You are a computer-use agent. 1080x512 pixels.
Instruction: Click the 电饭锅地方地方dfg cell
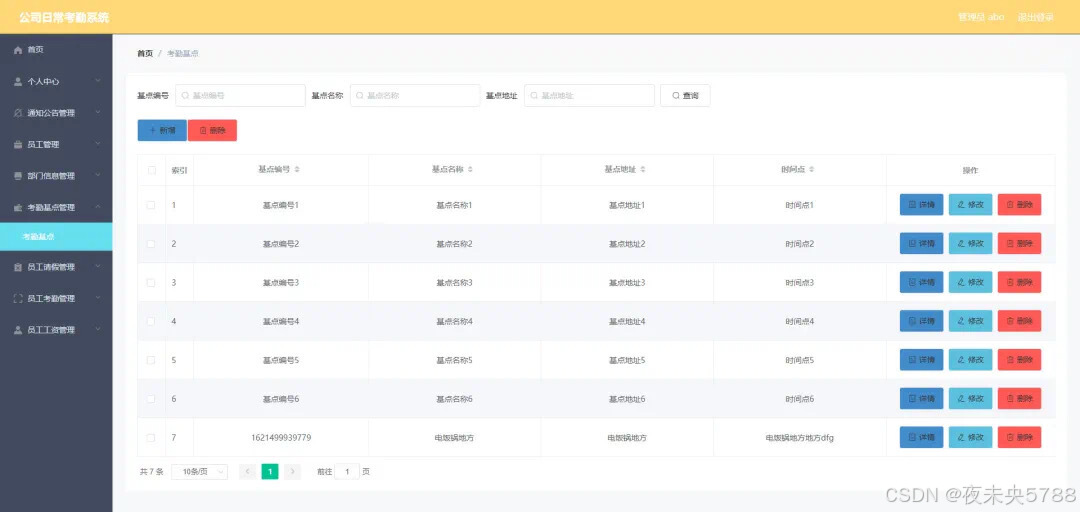click(800, 438)
